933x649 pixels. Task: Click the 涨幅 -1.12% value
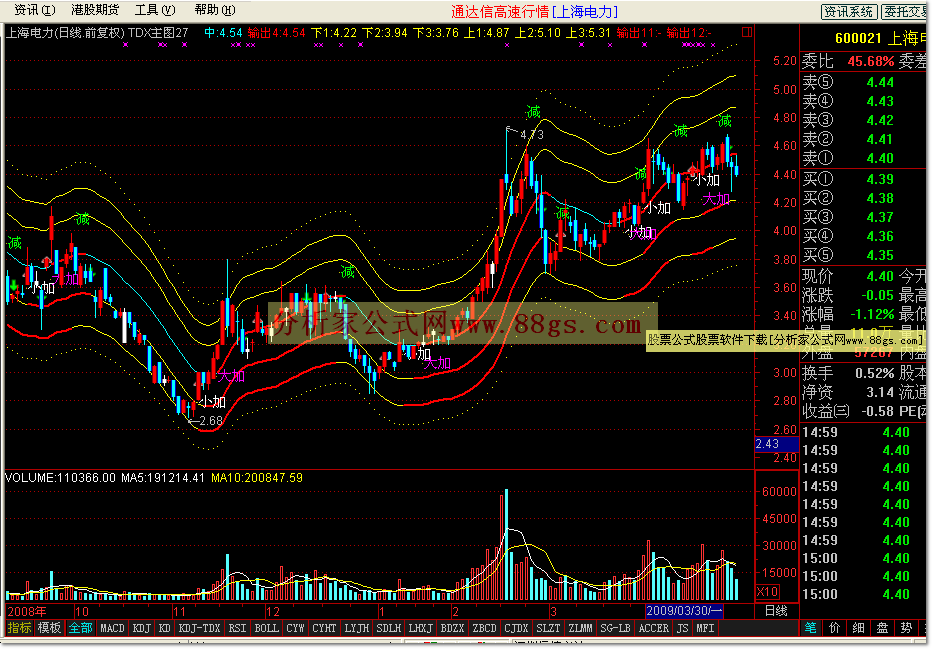pyautogui.click(x=872, y=314)
